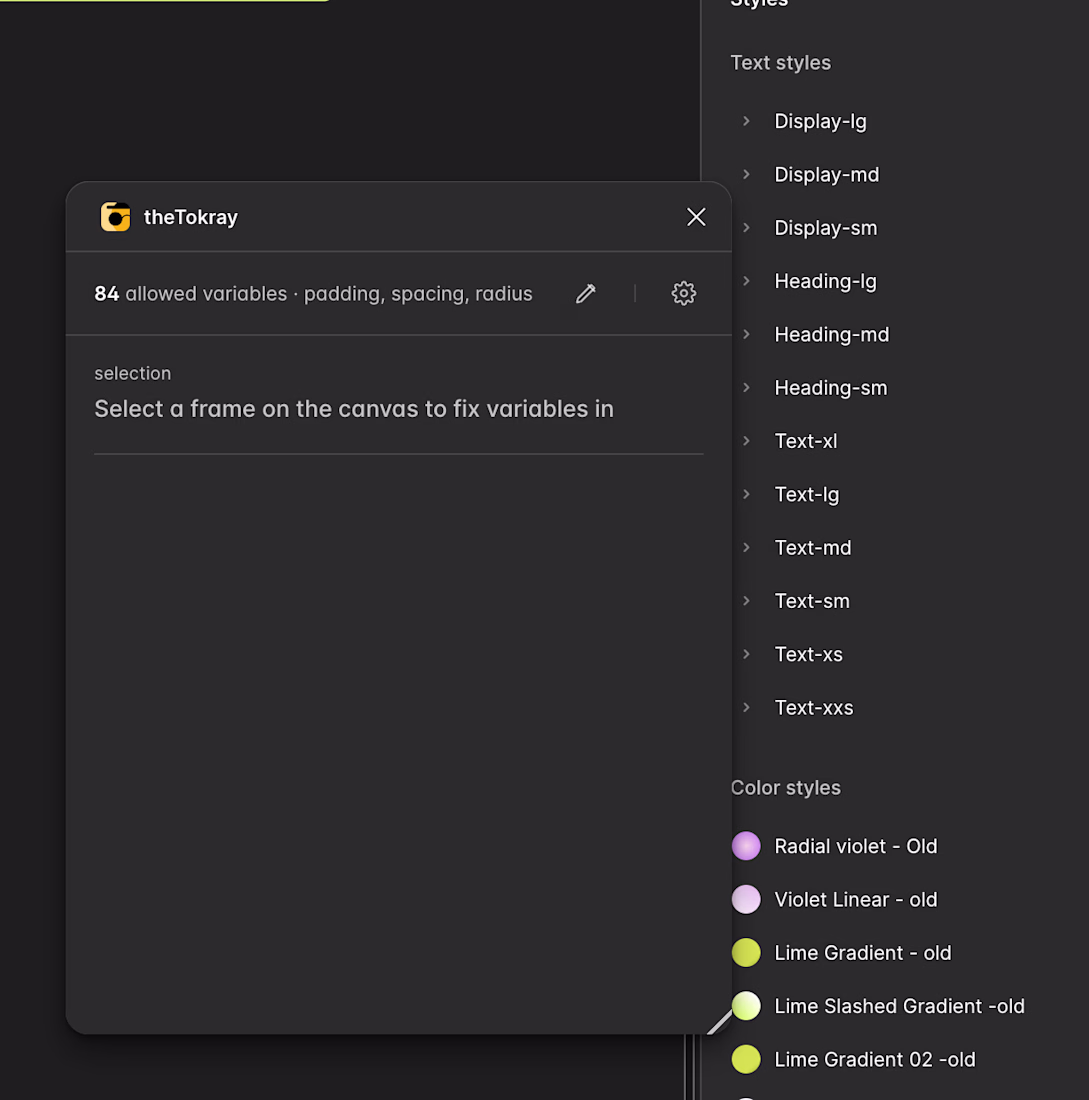The image size is (1089, 1100).
Task: Select the Lime Gradient - old swatch
Action: point(746,953)
